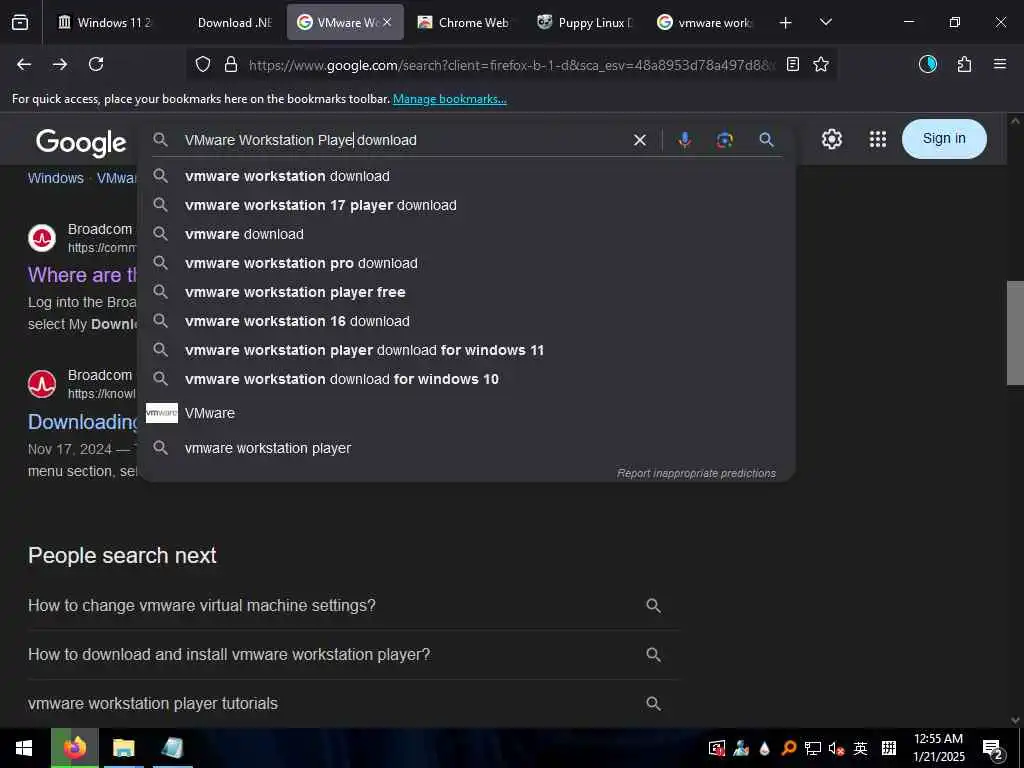Viewport: 1024px width, 768px height.
Task: Switch to the last 'vmware work' tab
Action: (705, 22)
